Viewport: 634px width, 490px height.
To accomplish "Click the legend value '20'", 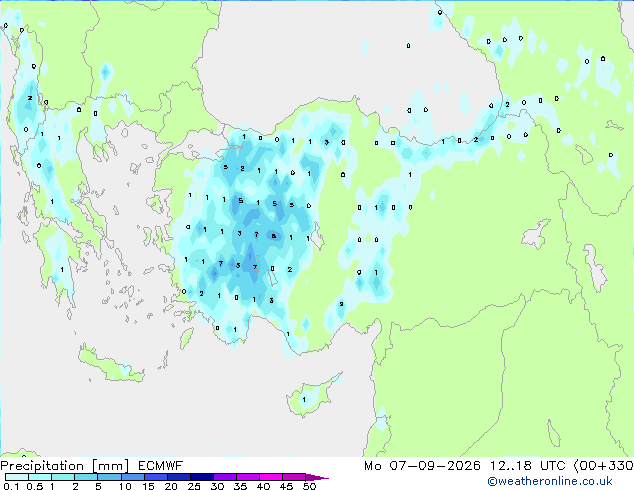I will [171, 486].
